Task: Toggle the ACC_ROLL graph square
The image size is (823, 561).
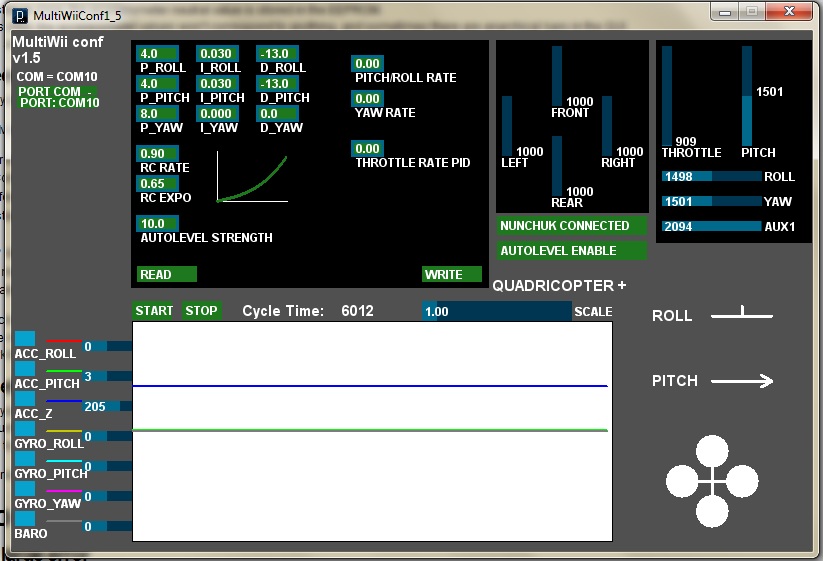Action: (25, 338)
